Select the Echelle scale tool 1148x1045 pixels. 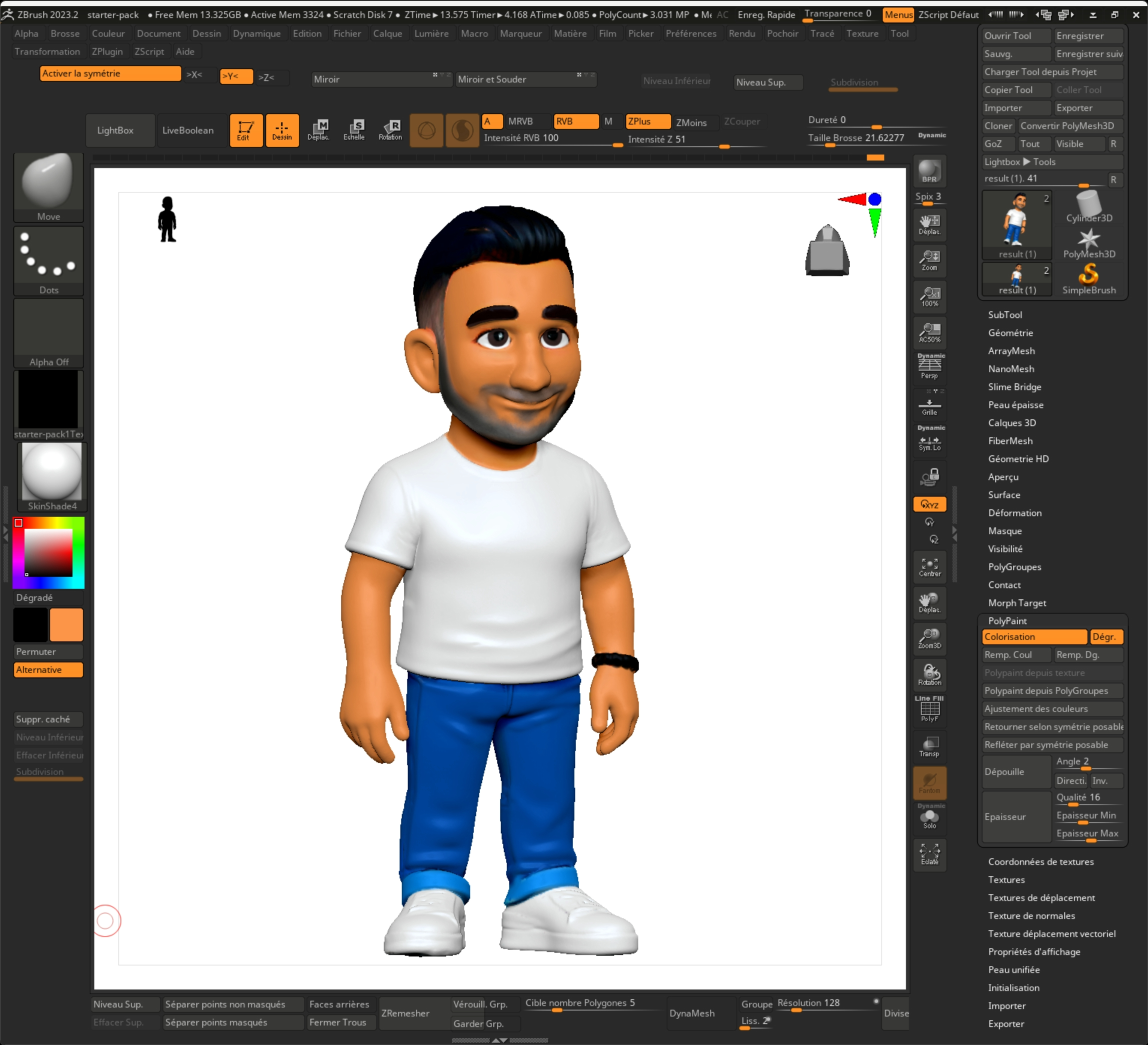tap(353, 130)
